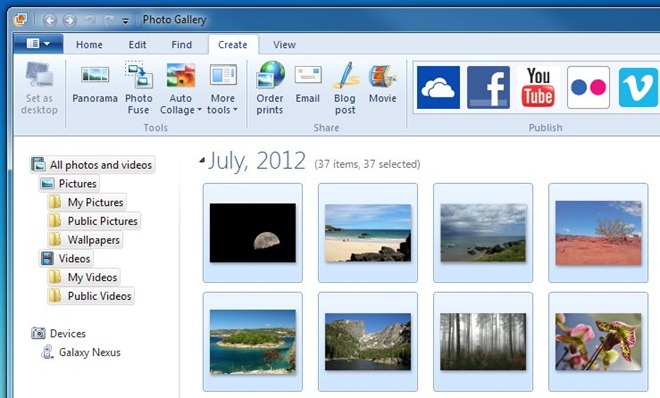Select the Photo Fuse tool
Image resolution: width=660 pixels, height=398 pixels.
pyautogui.click(x=138, y=88)
